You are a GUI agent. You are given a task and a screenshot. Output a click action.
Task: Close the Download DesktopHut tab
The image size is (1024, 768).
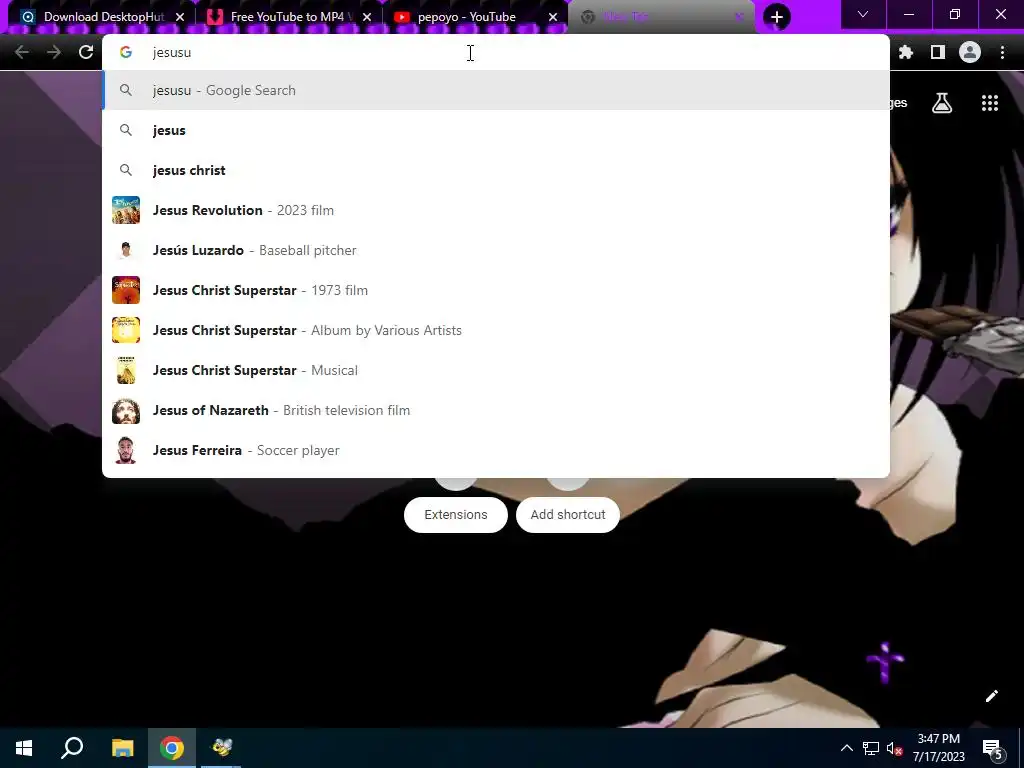pos(180,17)
